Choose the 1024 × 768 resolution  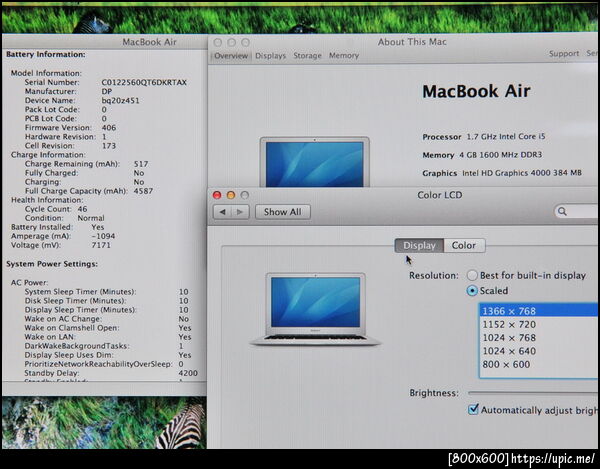(x=538, y=338)
